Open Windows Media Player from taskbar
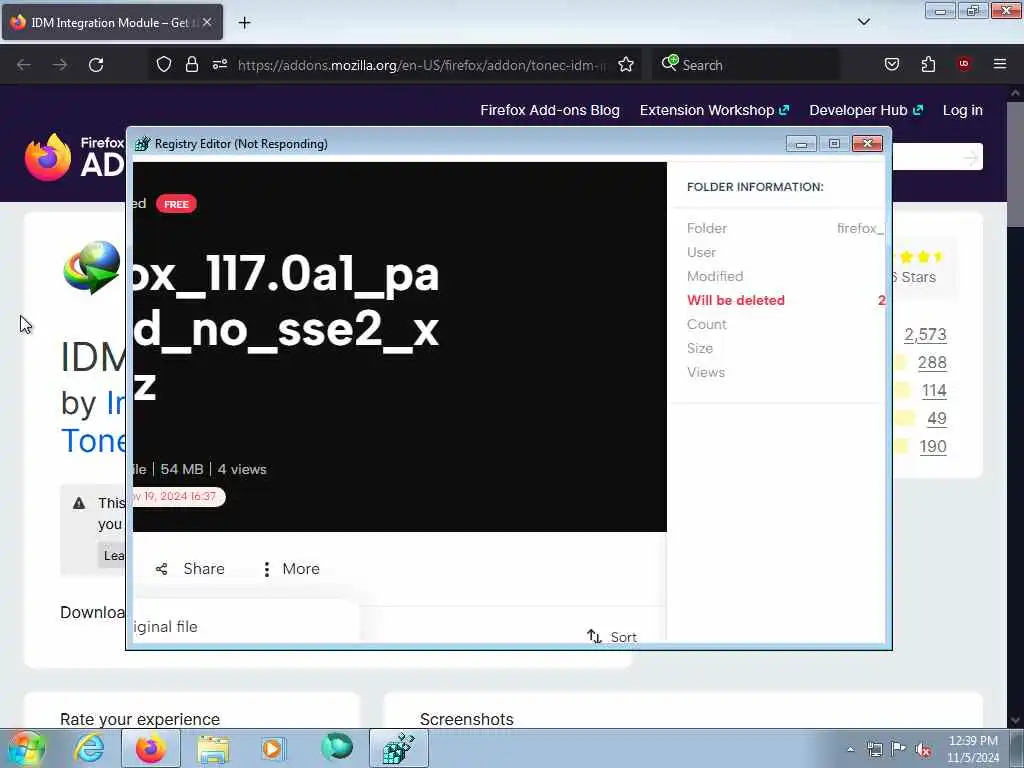The image size is (1024, 768). pyautogui.click(x=273, y=748)
